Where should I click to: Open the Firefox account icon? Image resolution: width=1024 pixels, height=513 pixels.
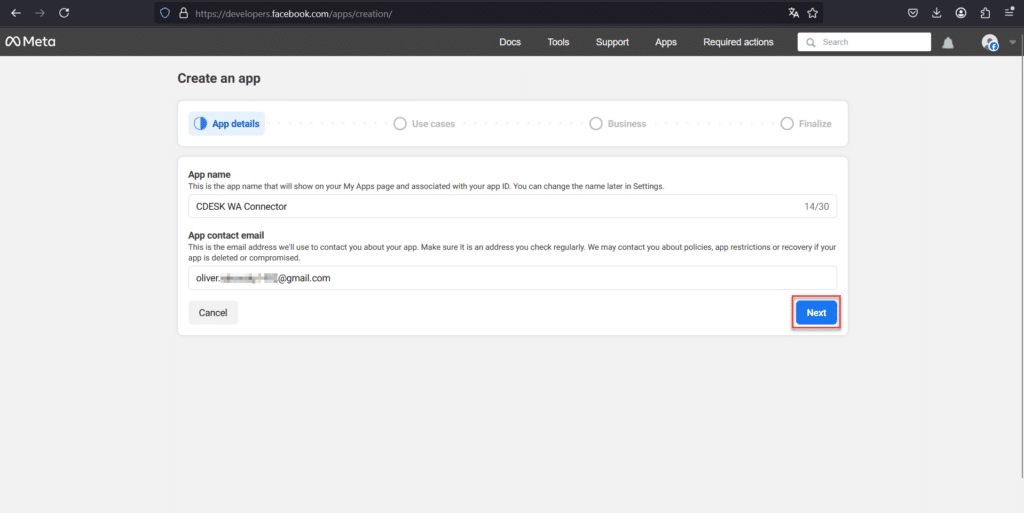(x=961, y=12)
